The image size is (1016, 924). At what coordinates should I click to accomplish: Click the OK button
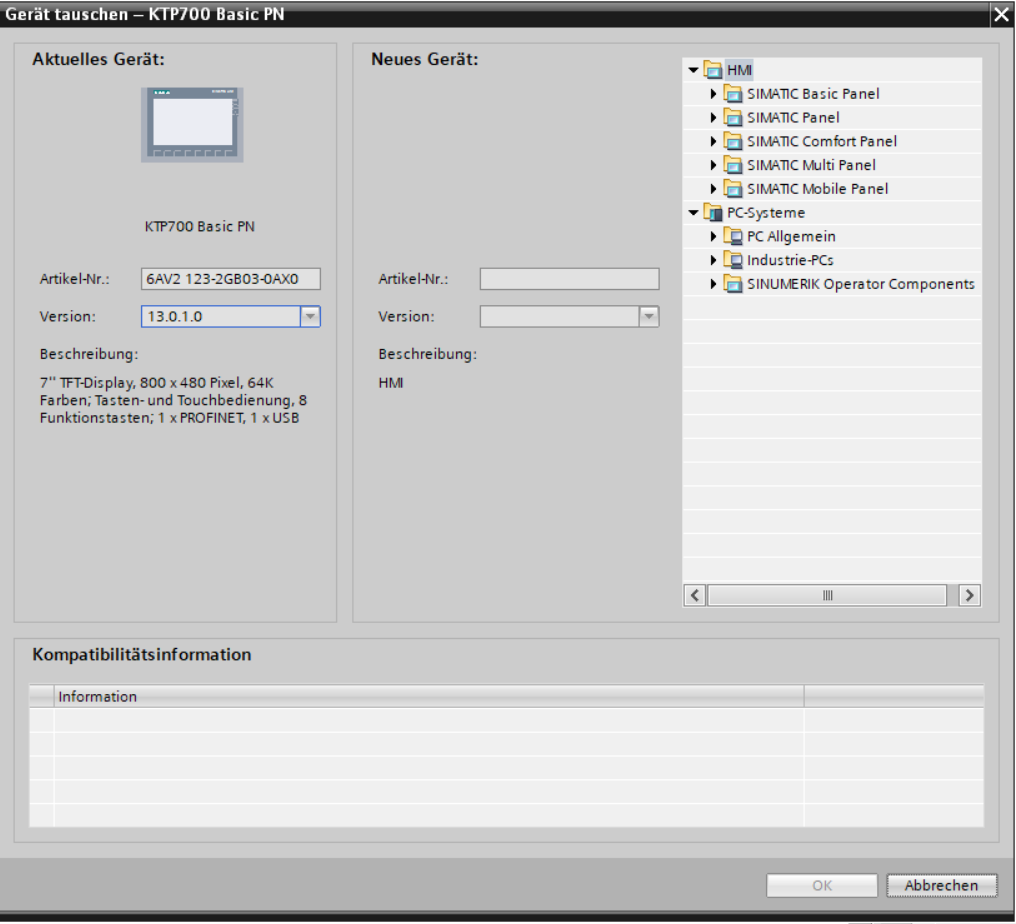[822, 886]
